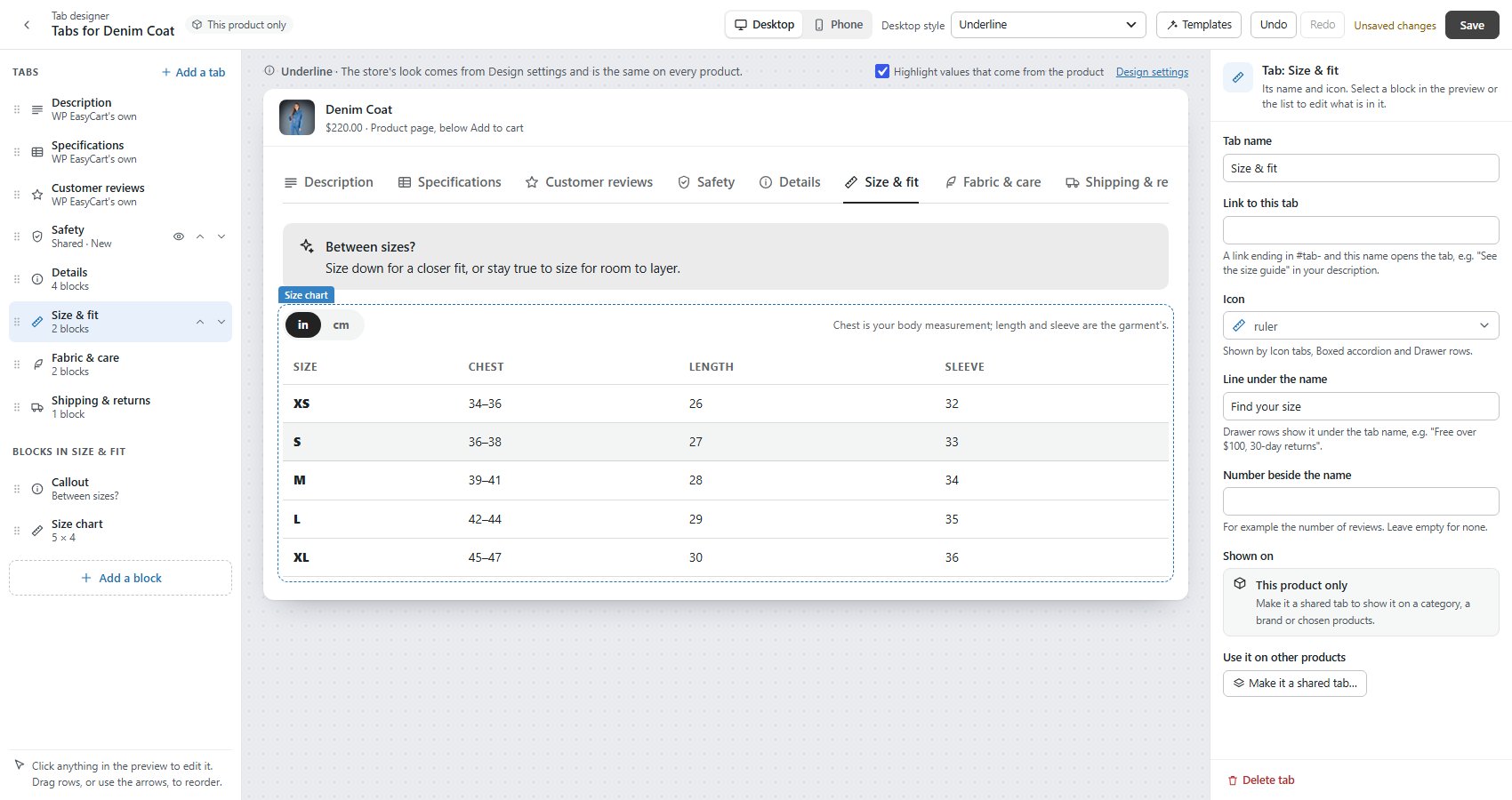Click Add a block
The height and width of the screenshot is (800, 1512).
tap(121, 578)
